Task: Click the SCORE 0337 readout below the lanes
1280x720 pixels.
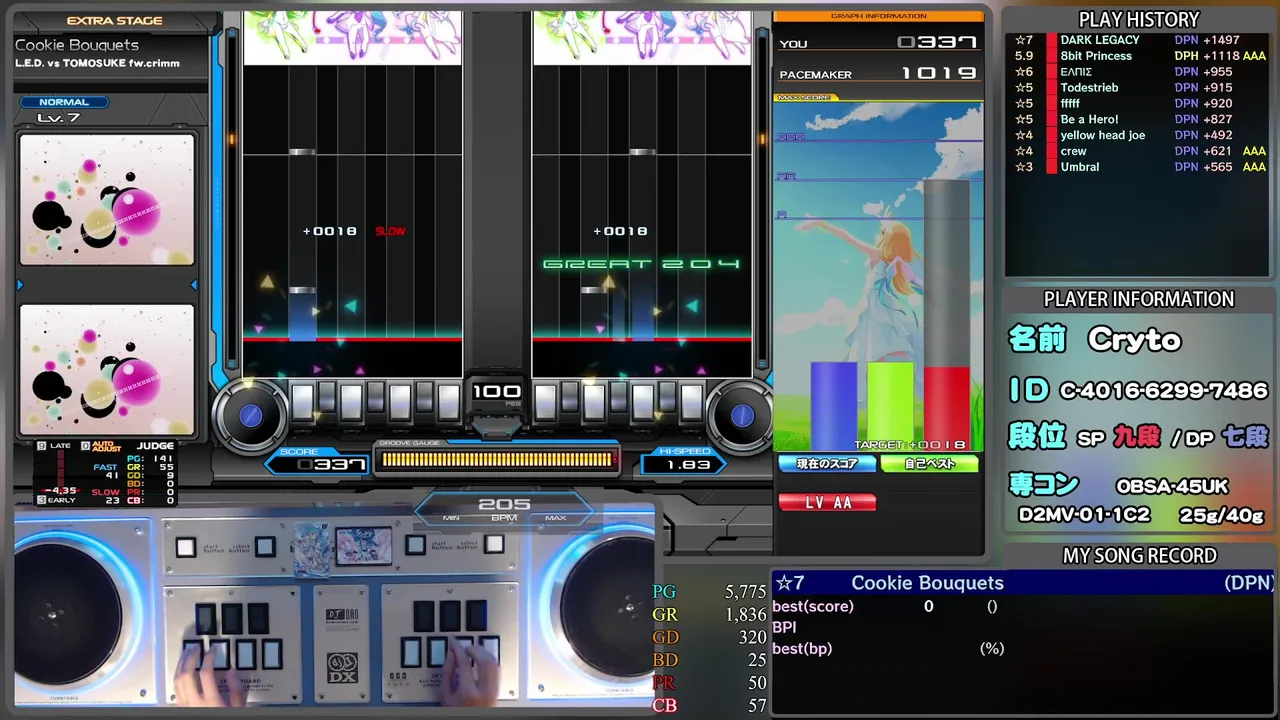Action: [318, 464]
